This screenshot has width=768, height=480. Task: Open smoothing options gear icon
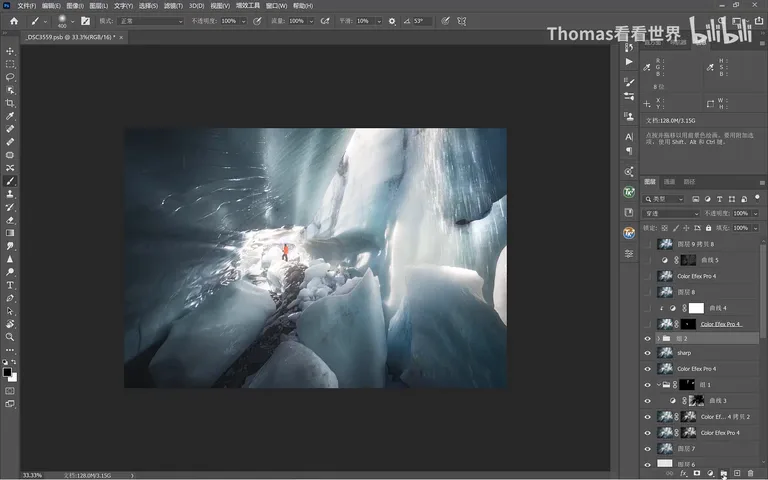(x=392, y=21)
